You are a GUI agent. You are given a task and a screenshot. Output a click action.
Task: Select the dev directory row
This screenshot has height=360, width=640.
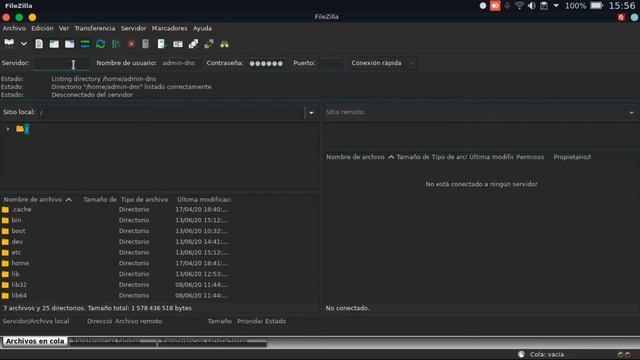[x=159, y=242]
